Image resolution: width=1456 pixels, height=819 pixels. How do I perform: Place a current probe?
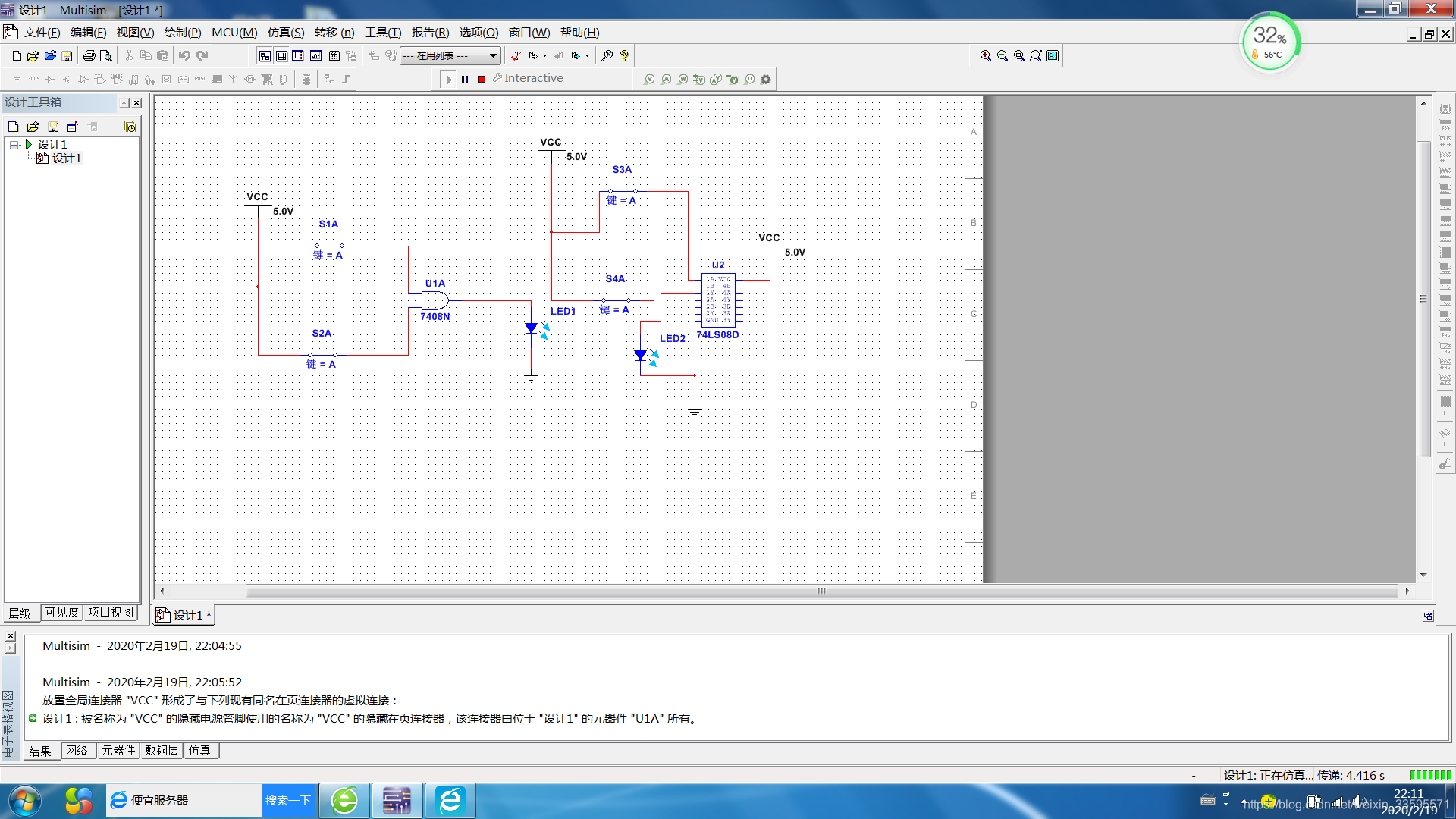[x=666, y=80]
